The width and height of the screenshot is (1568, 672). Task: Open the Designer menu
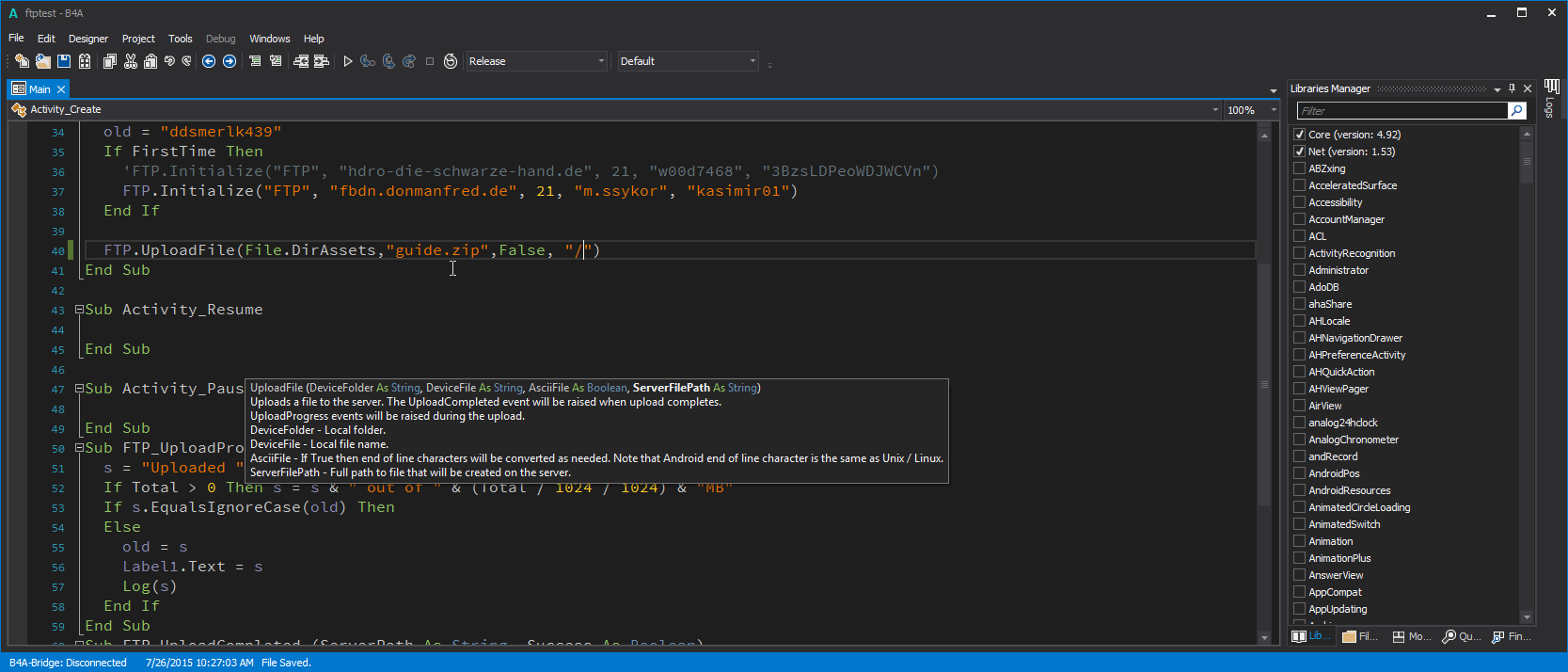coord(88,39)
